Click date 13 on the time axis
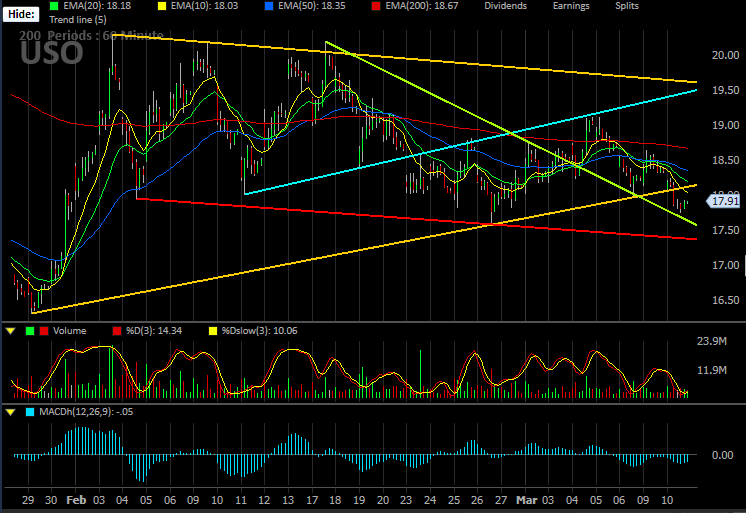The image size is (746, 513). pyautogui.click(x=288, y=500)
